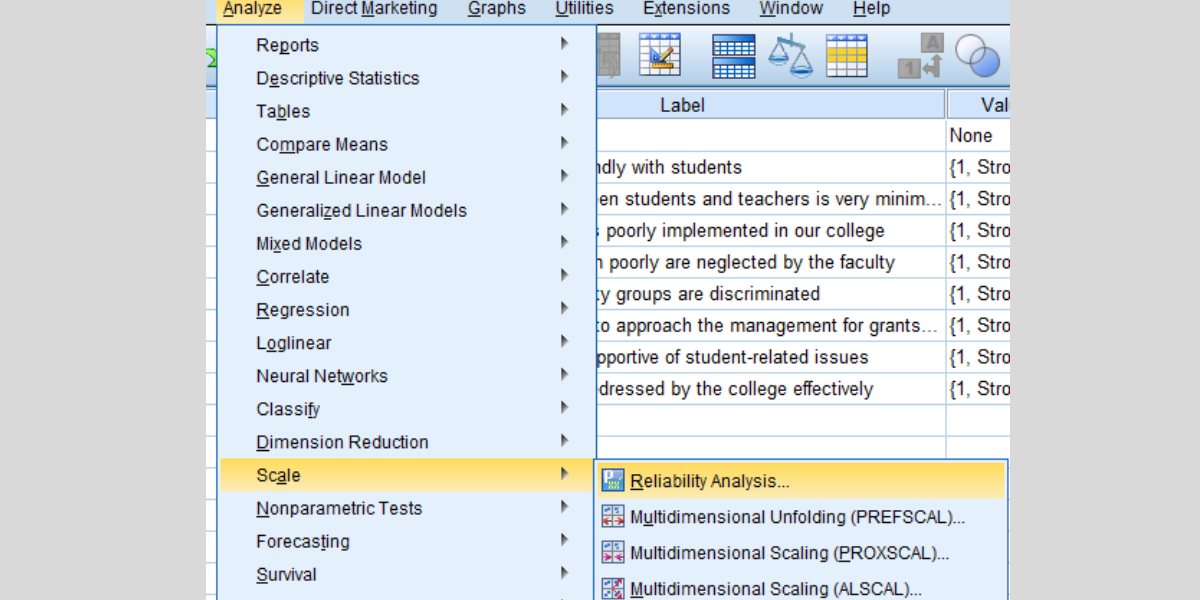
Task: Expand the Regression submenu arrow
Action: [565, 308]
